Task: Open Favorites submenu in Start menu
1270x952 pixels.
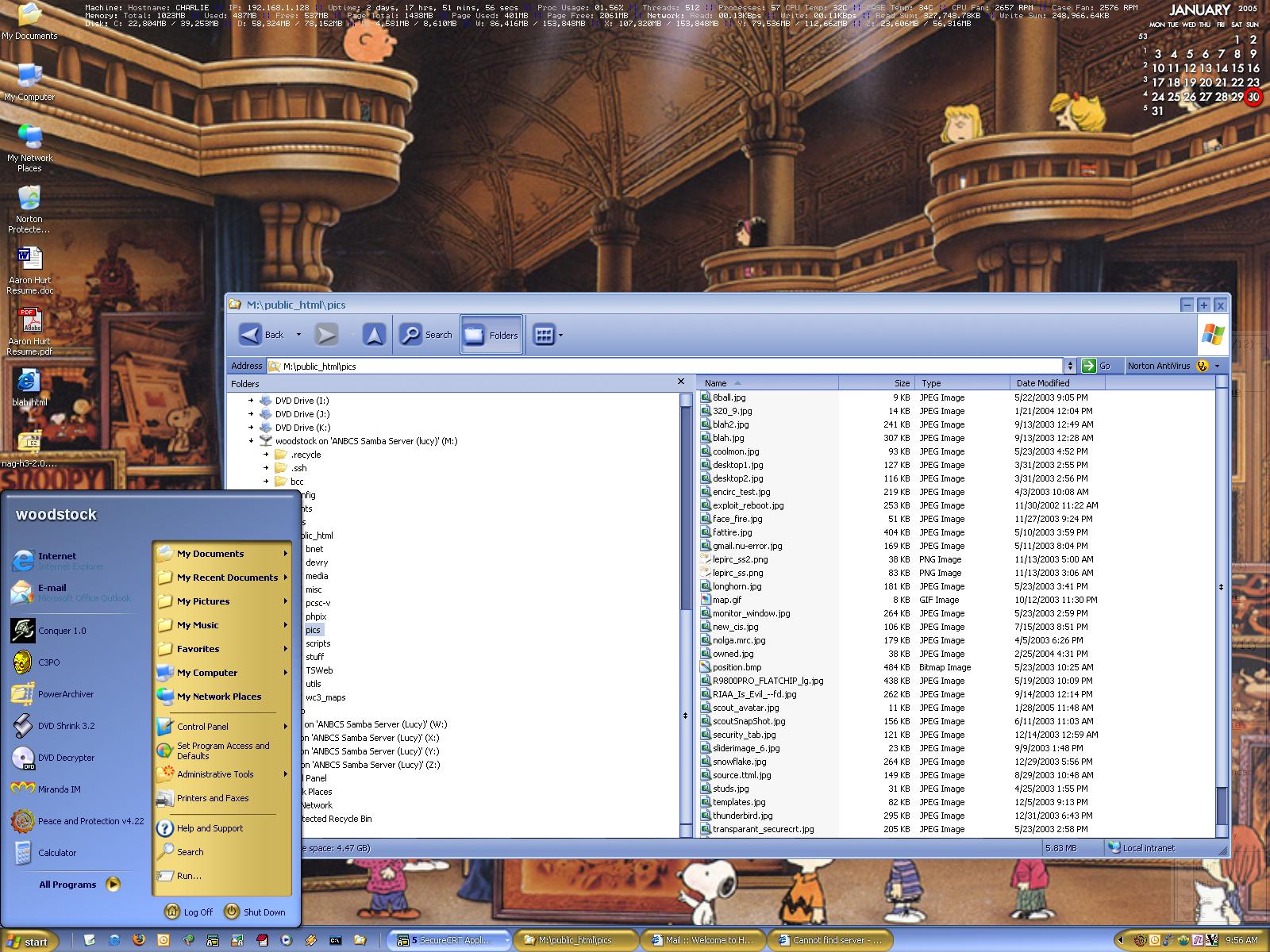Action: [x=223, y=649]
